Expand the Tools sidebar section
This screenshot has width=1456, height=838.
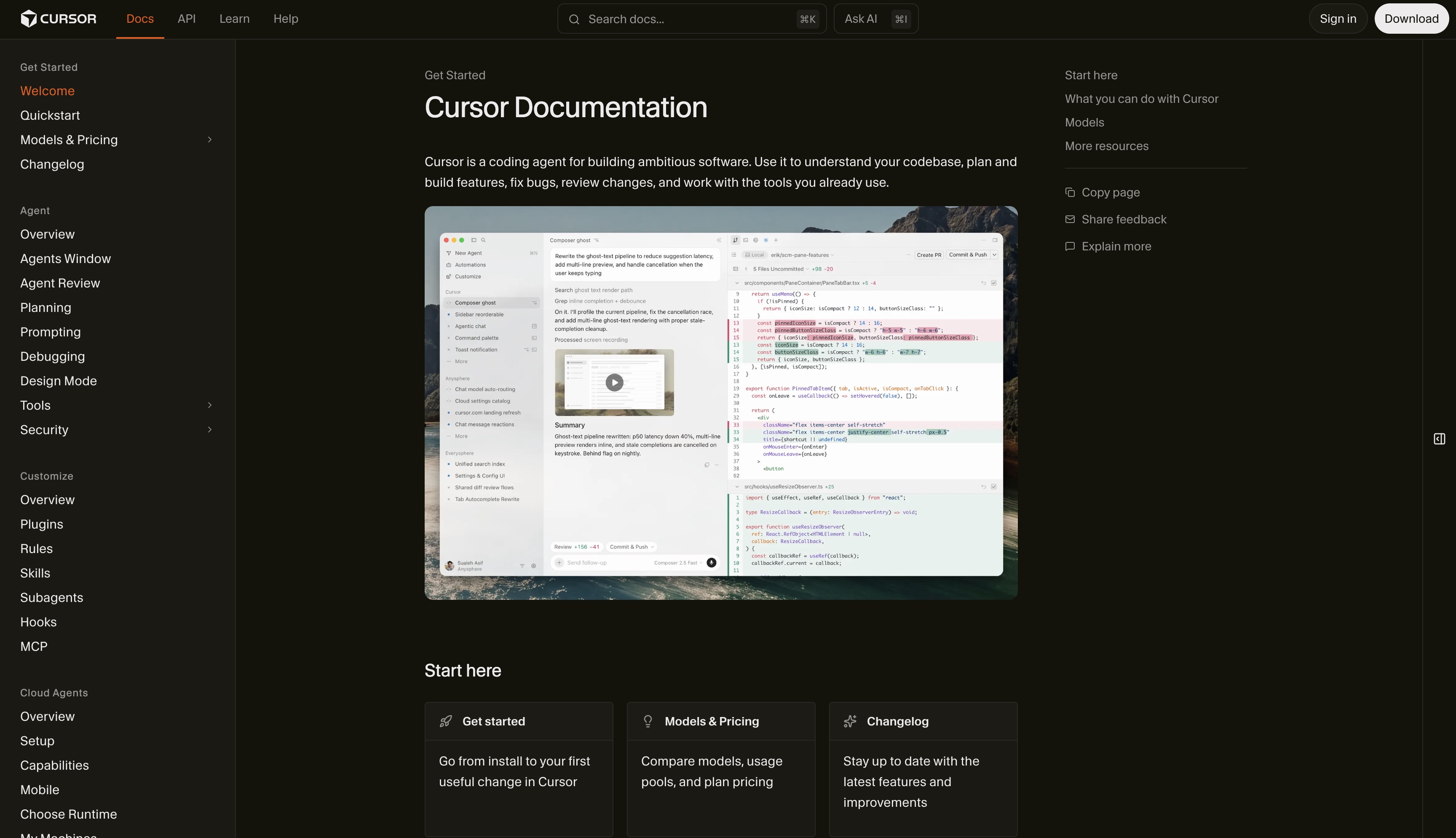tap(210, 405)
